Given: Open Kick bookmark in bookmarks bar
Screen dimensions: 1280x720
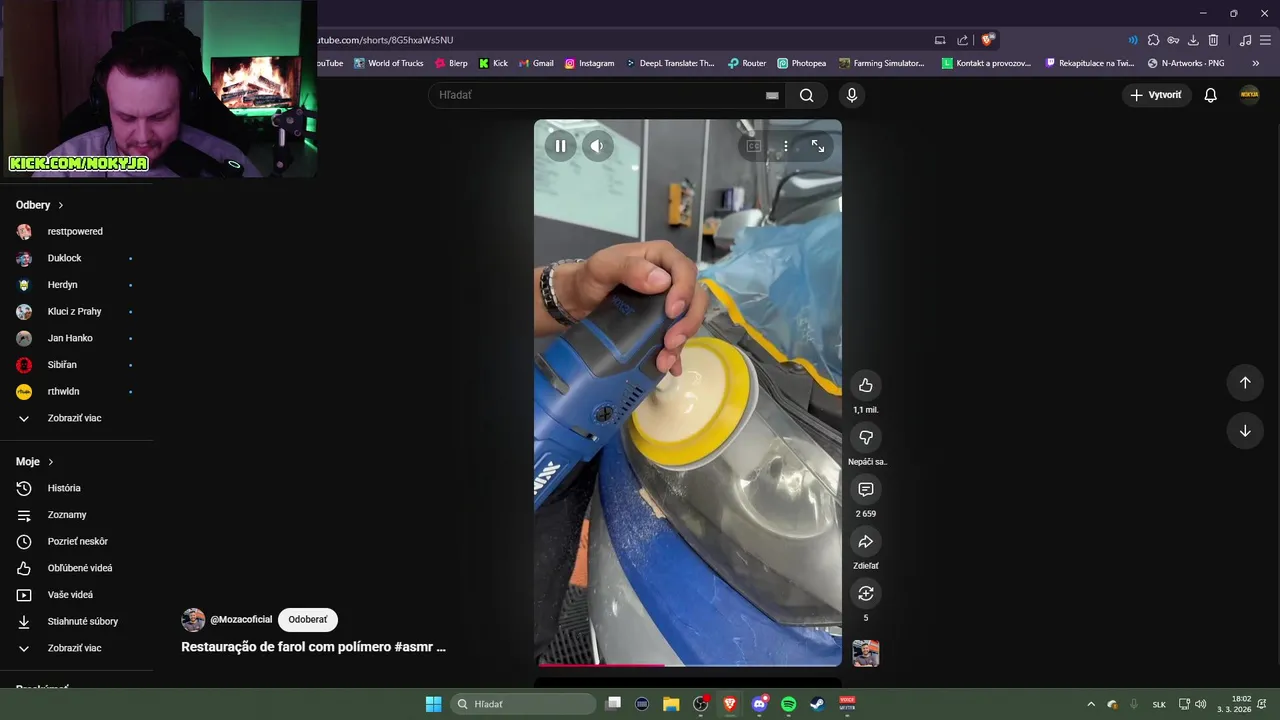Looking at the screenshot, I should (x=493, y=63).
